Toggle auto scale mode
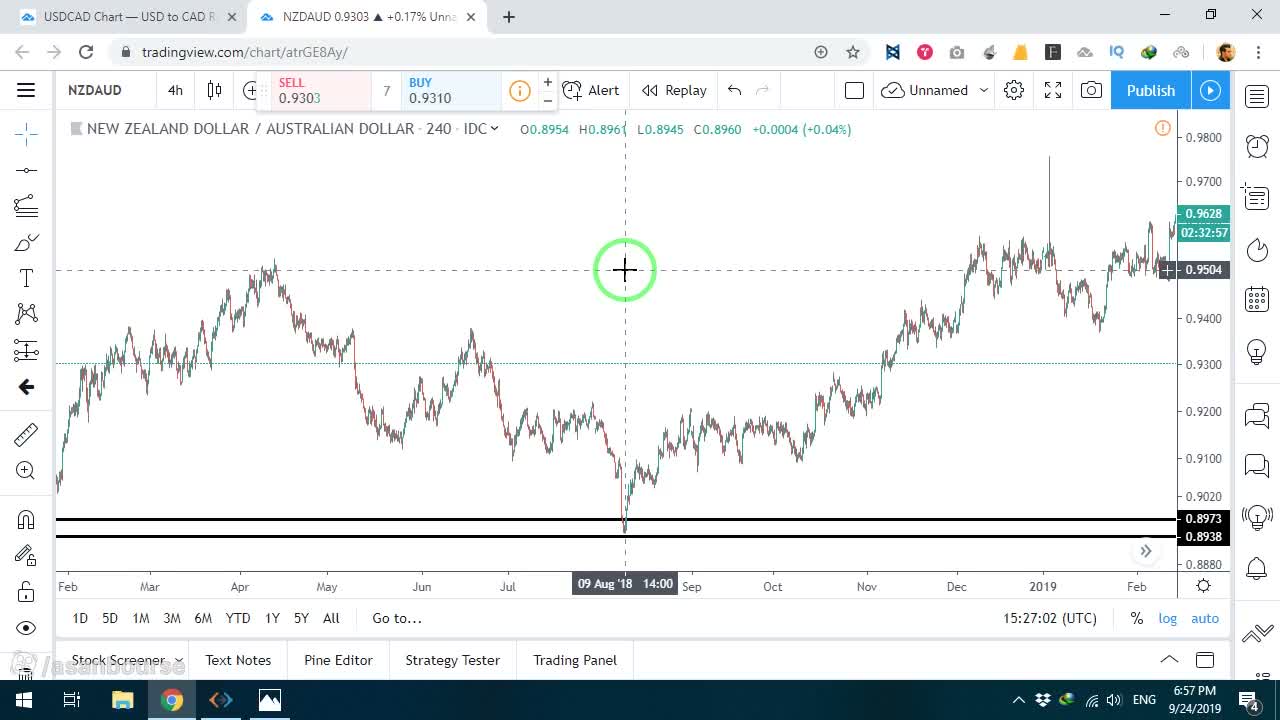Viewport: 1280px width, 720px height. [1205, 618]
